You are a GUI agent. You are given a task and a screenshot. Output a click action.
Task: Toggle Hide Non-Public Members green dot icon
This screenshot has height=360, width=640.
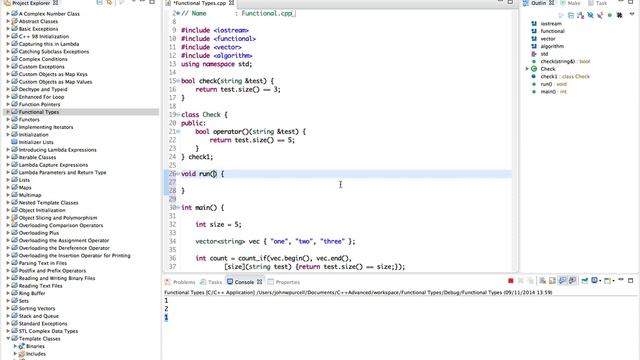point(609,15)
